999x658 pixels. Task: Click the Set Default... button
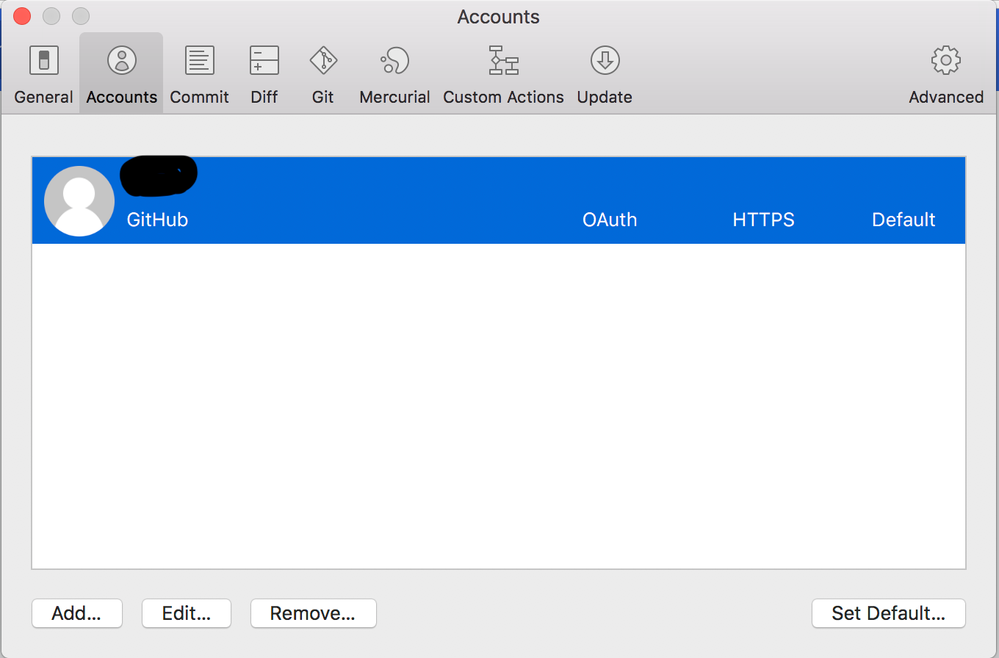tap(888, 613)
